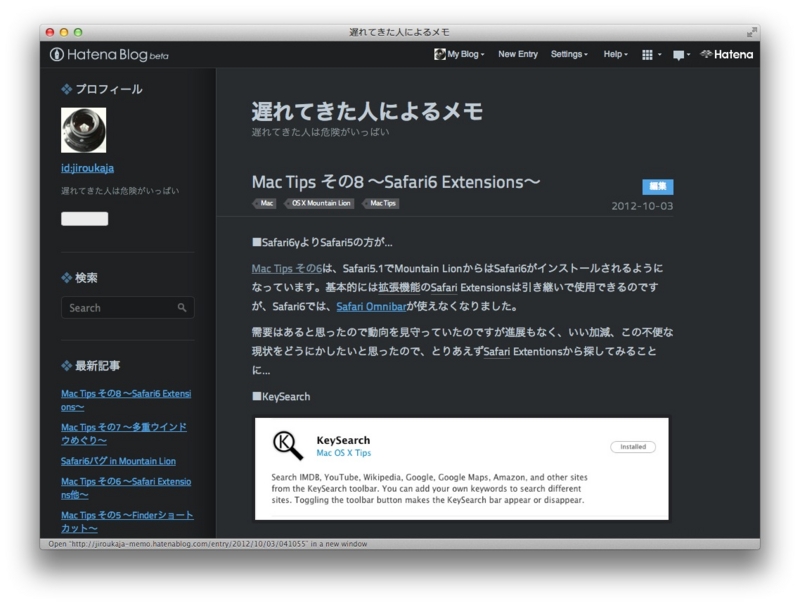Image resolution: width=800 pixels, height=605 pixels.
Task: Select the Mac Tips tag
Action: pyautogui.click(x=382, y=203)
